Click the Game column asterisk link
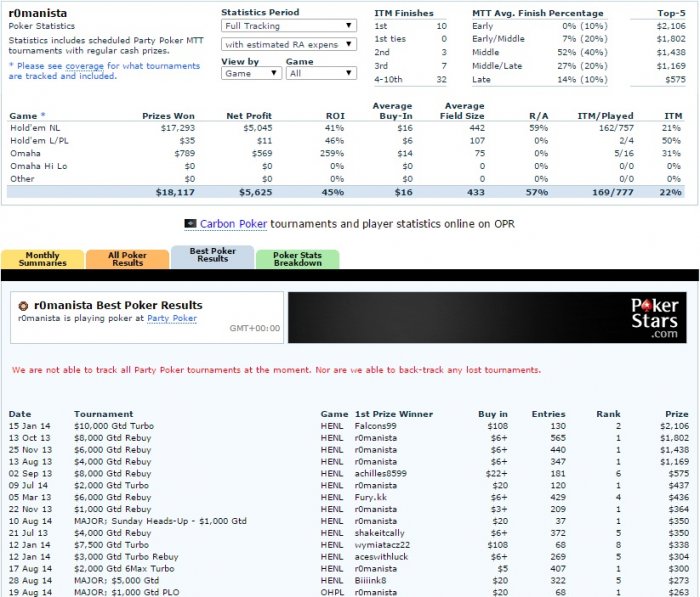Image resolution: width=700 pixels, height=597 pixels. pyautogui.click(x=43, y=115)
